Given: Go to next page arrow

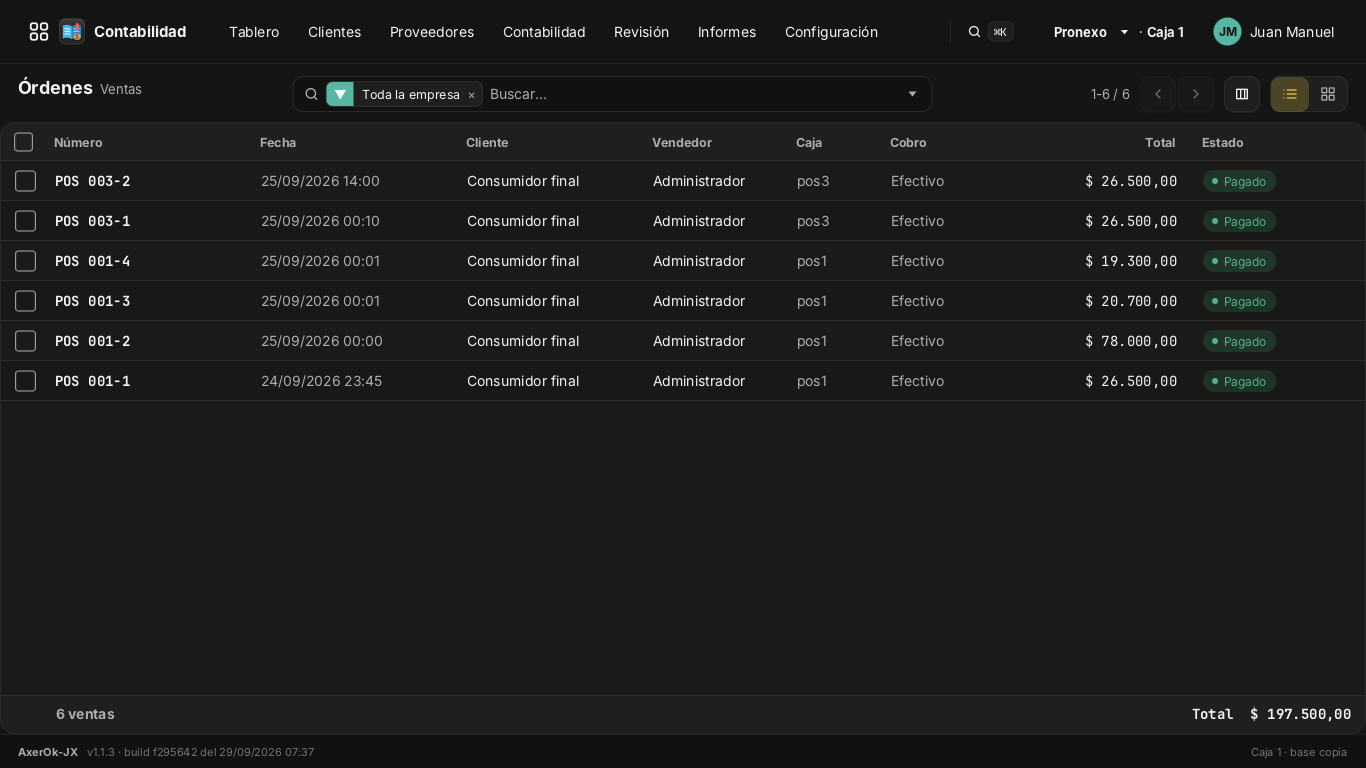Looking at the screenshot, I should click(x=1196, y=94).
